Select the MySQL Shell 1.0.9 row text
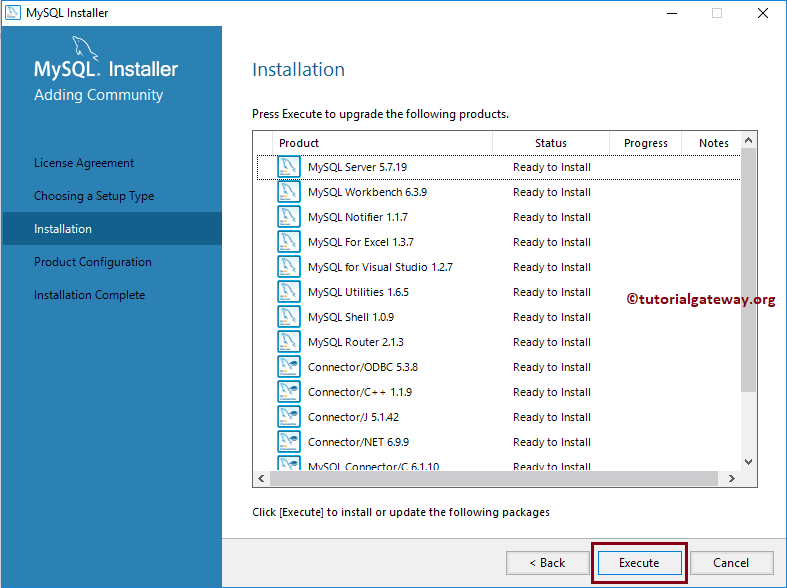Screen dimensions: 787x588 click(351, 317)
